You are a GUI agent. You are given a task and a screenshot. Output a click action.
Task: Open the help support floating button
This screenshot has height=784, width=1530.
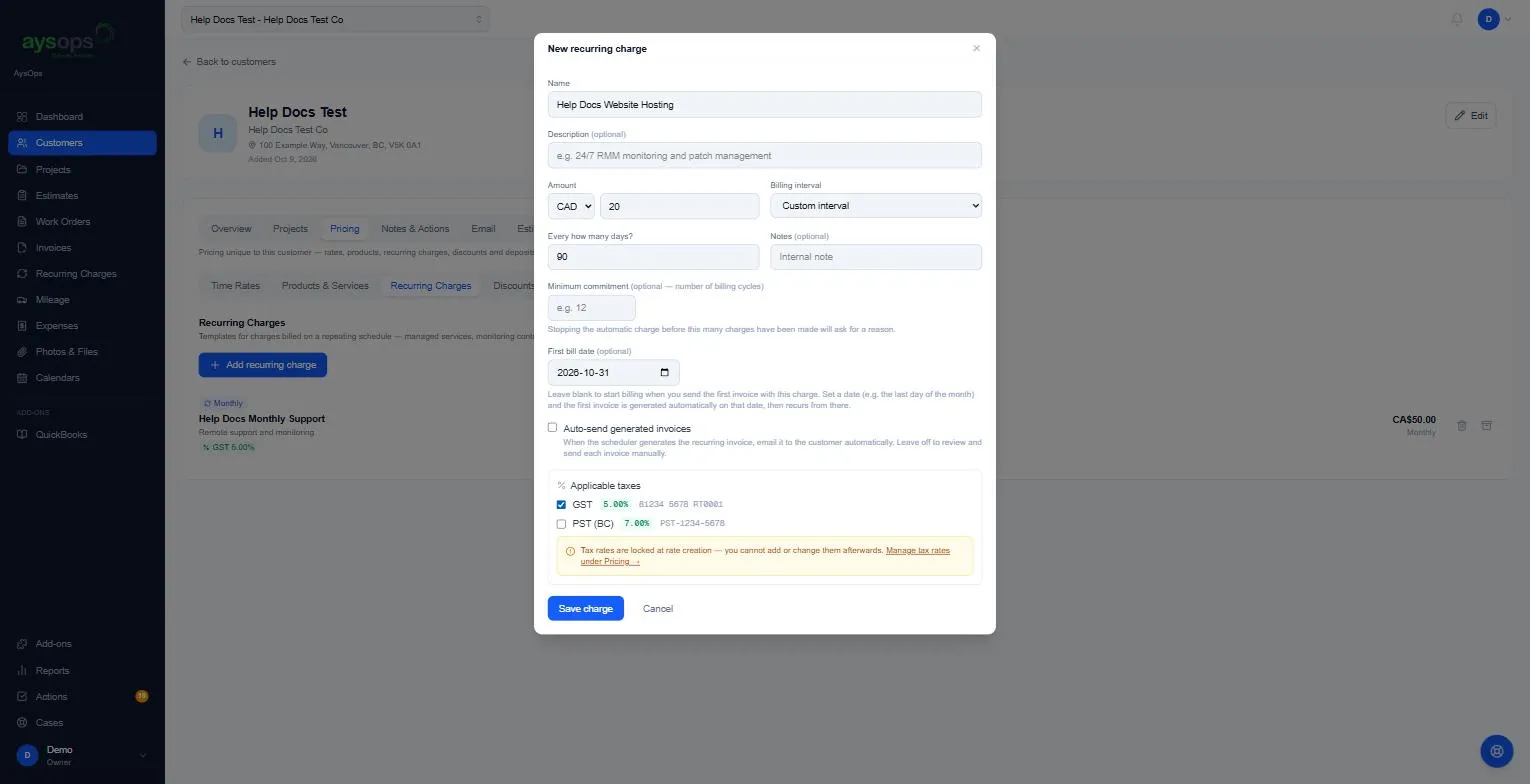pos(1496,750)
